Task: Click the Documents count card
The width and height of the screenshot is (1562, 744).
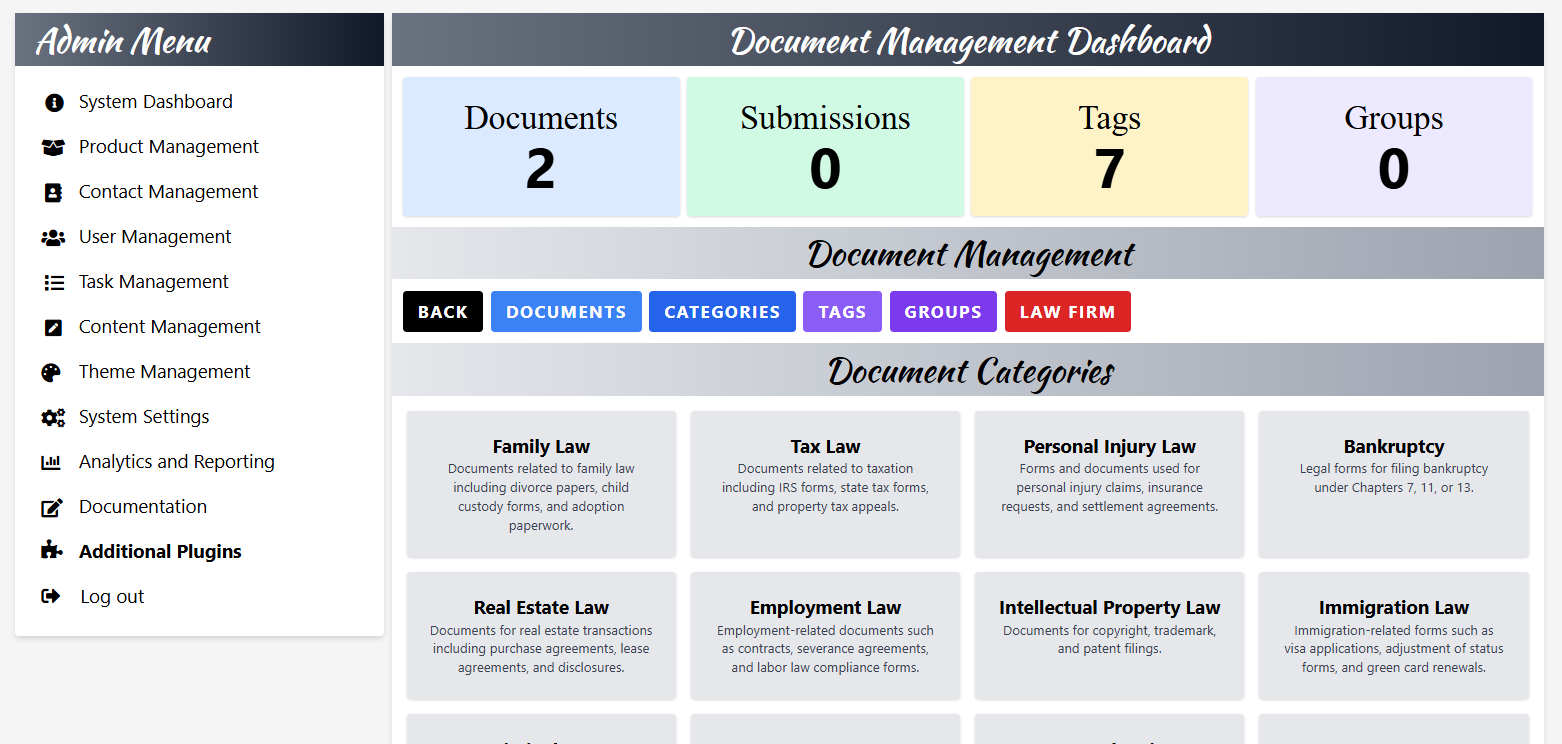Action: [541, 147]
